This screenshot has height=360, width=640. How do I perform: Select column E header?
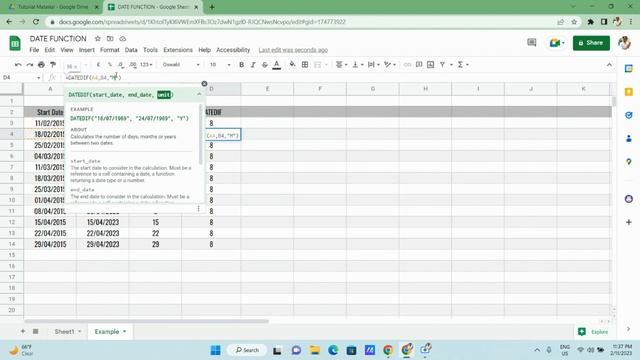click(x=267, y=89)
